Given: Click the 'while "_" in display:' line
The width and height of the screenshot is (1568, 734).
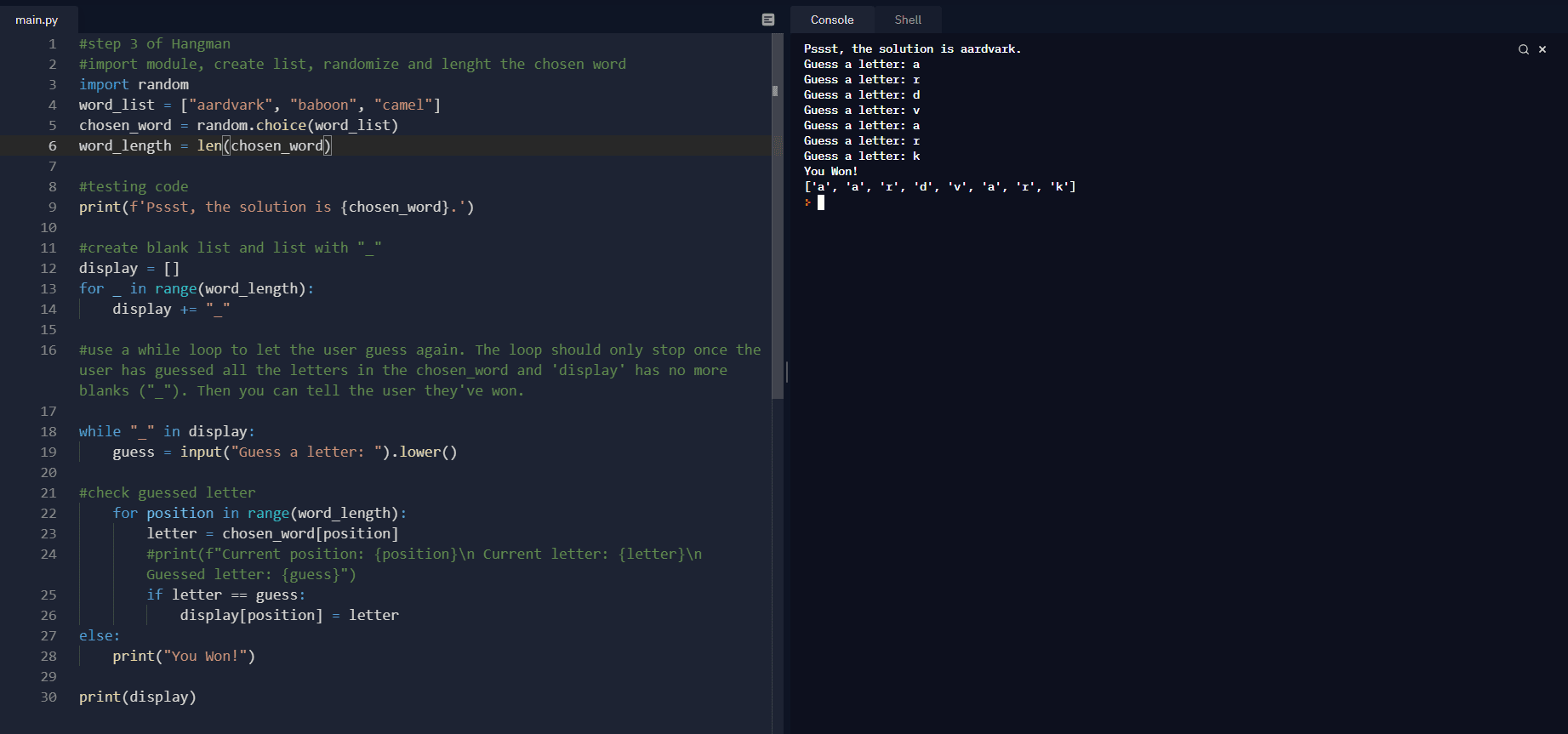Looking at the screenshot, I should [x=167, y=431].
